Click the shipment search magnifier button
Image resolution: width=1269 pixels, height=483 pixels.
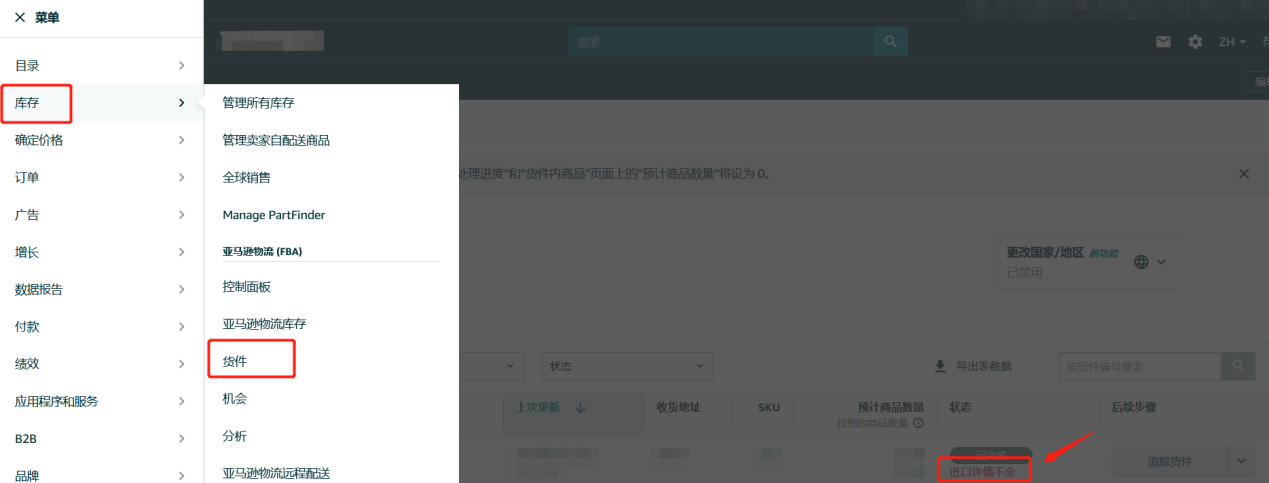click(x=1238, y=366)
